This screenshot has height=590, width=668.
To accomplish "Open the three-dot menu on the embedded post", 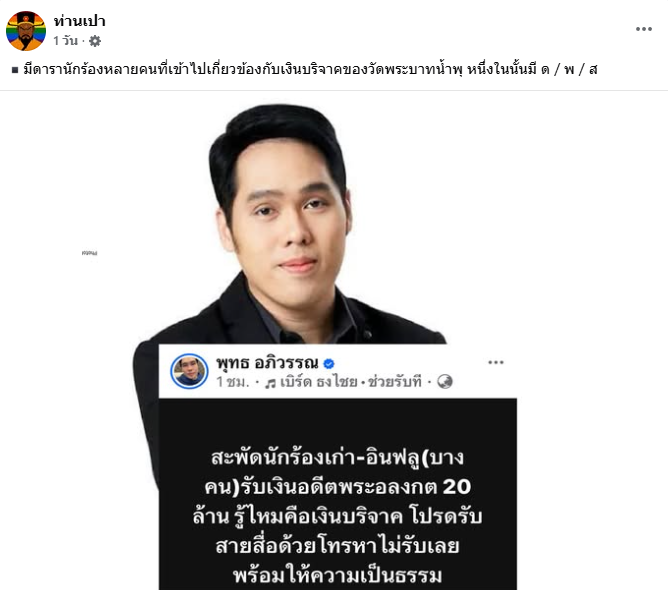I will [496, 363].
